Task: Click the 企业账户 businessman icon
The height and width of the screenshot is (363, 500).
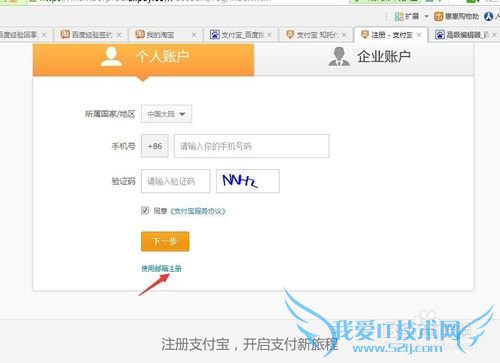Action: (339, 56)
